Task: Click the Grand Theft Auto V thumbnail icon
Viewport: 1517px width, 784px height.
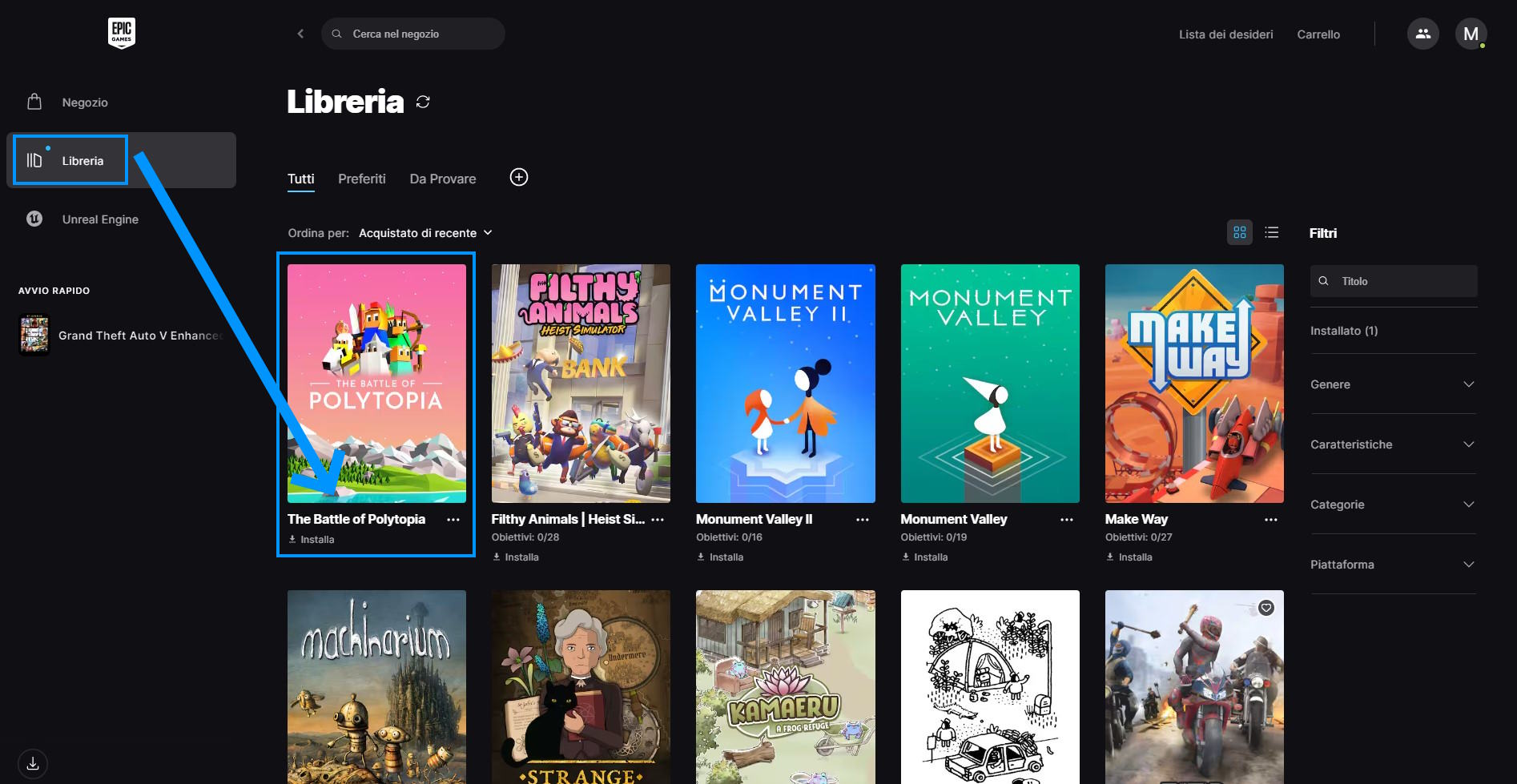Action: point(34,335)
